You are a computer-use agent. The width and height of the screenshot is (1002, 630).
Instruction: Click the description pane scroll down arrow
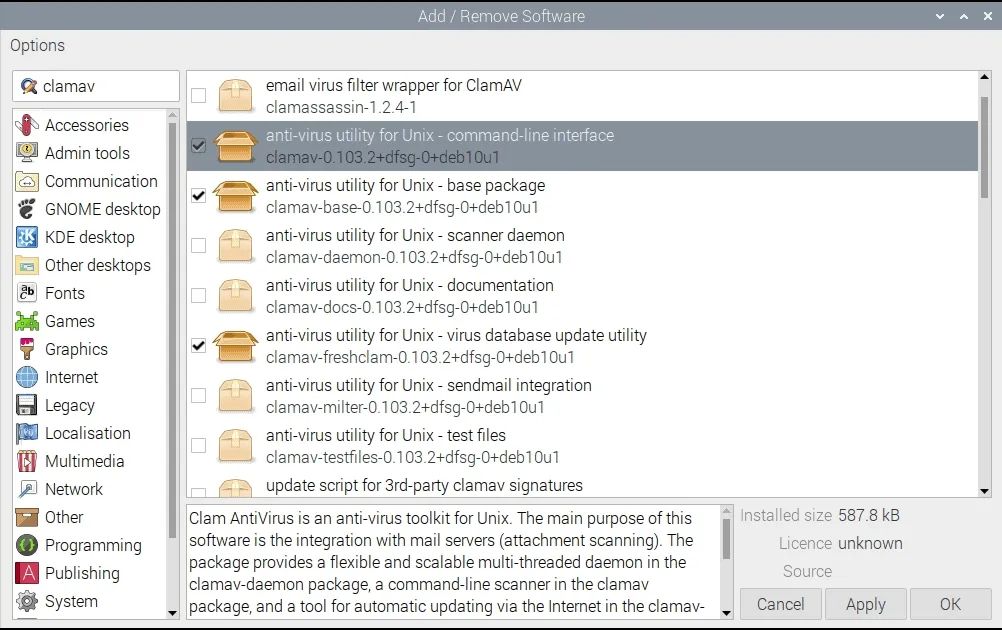pyautogui.click(x=726, y=613)
